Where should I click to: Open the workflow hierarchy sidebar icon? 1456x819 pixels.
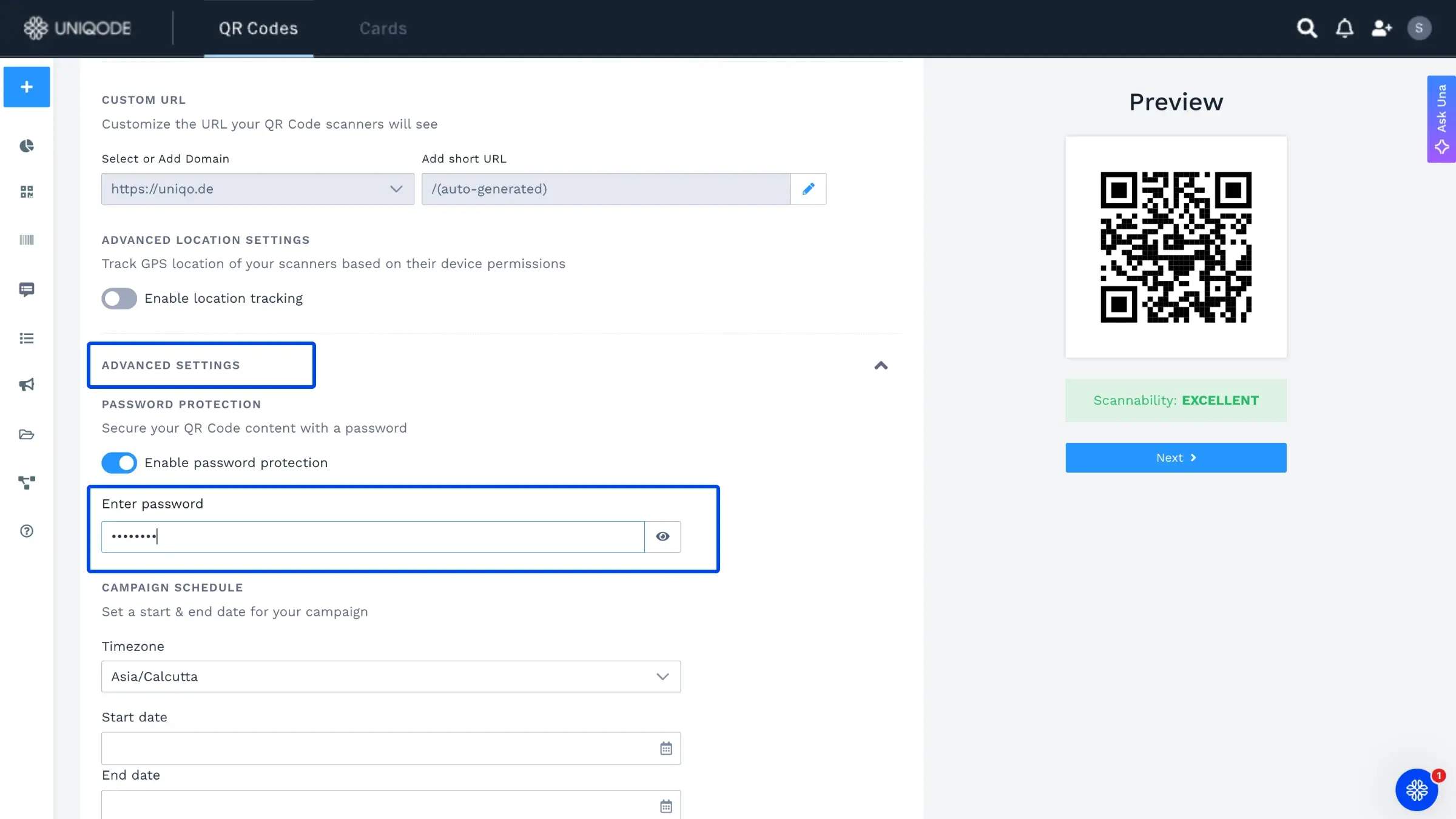(27, 482)
